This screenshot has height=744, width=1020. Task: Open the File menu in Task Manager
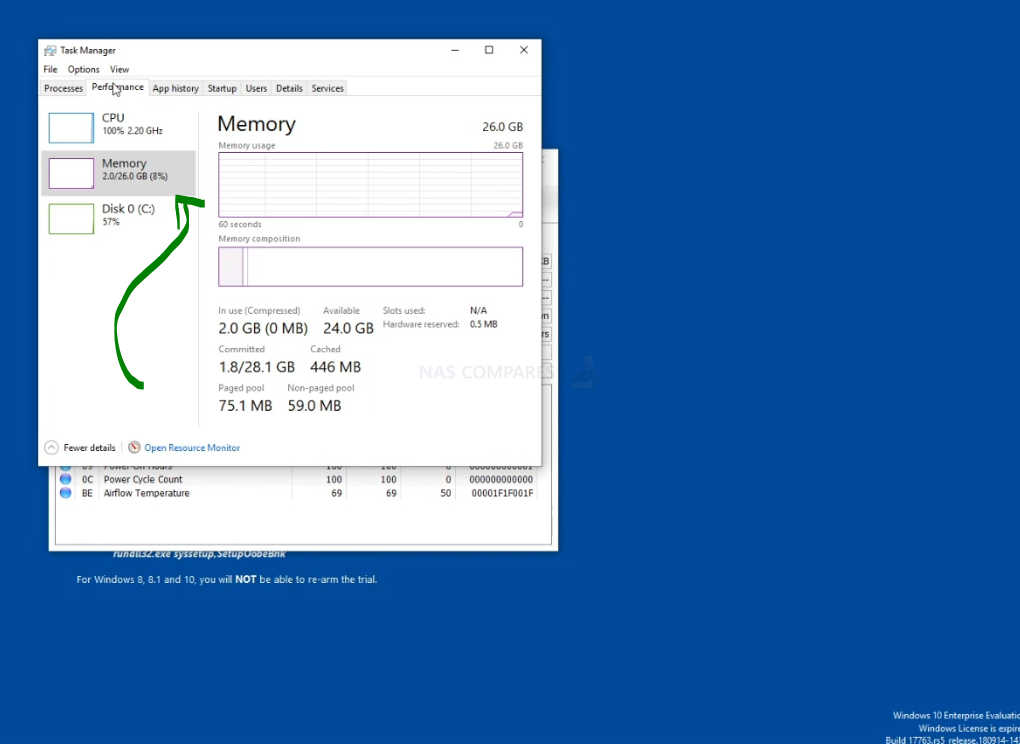click(x=50, y=69)
